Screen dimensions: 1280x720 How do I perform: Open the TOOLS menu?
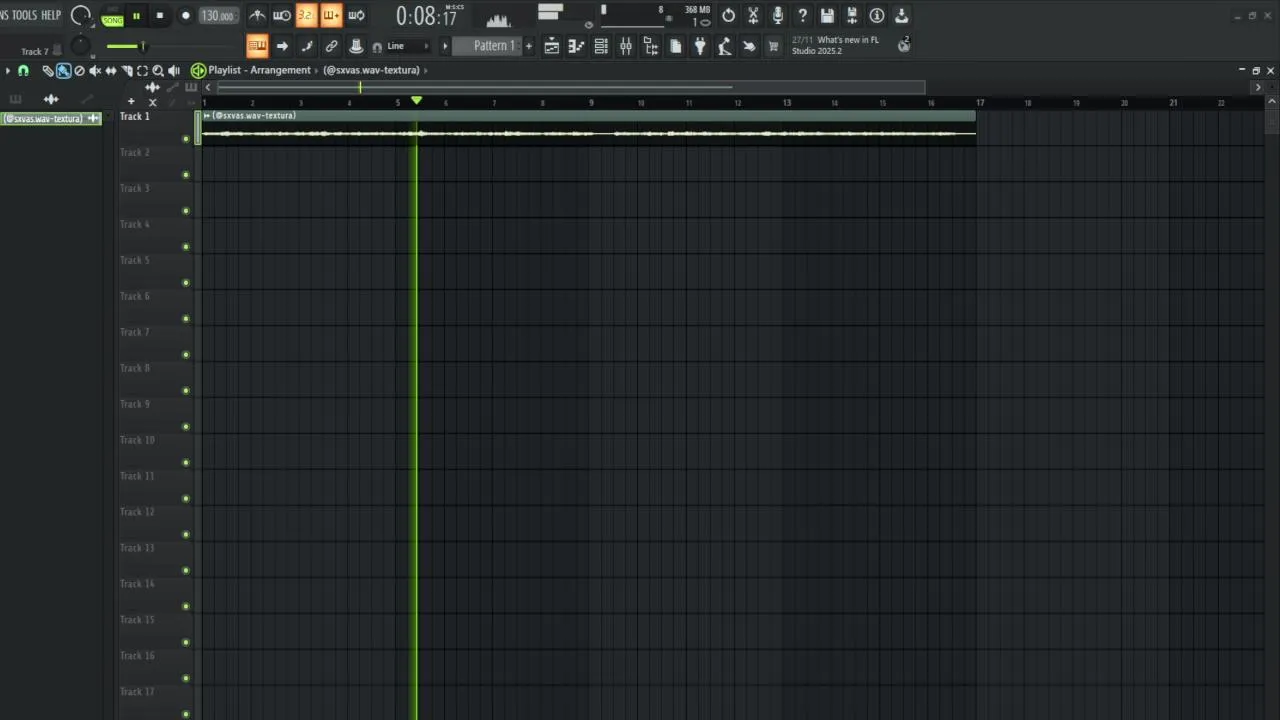[24, 15]
